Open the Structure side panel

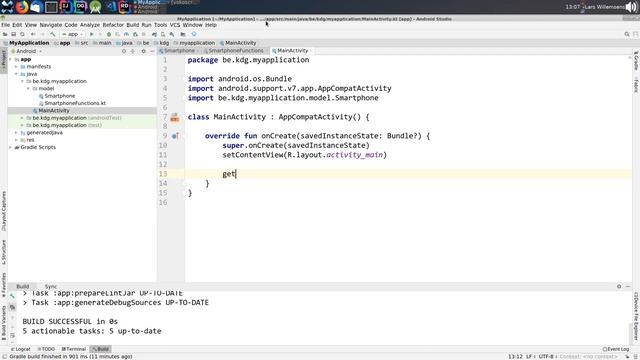click(4, 253)
